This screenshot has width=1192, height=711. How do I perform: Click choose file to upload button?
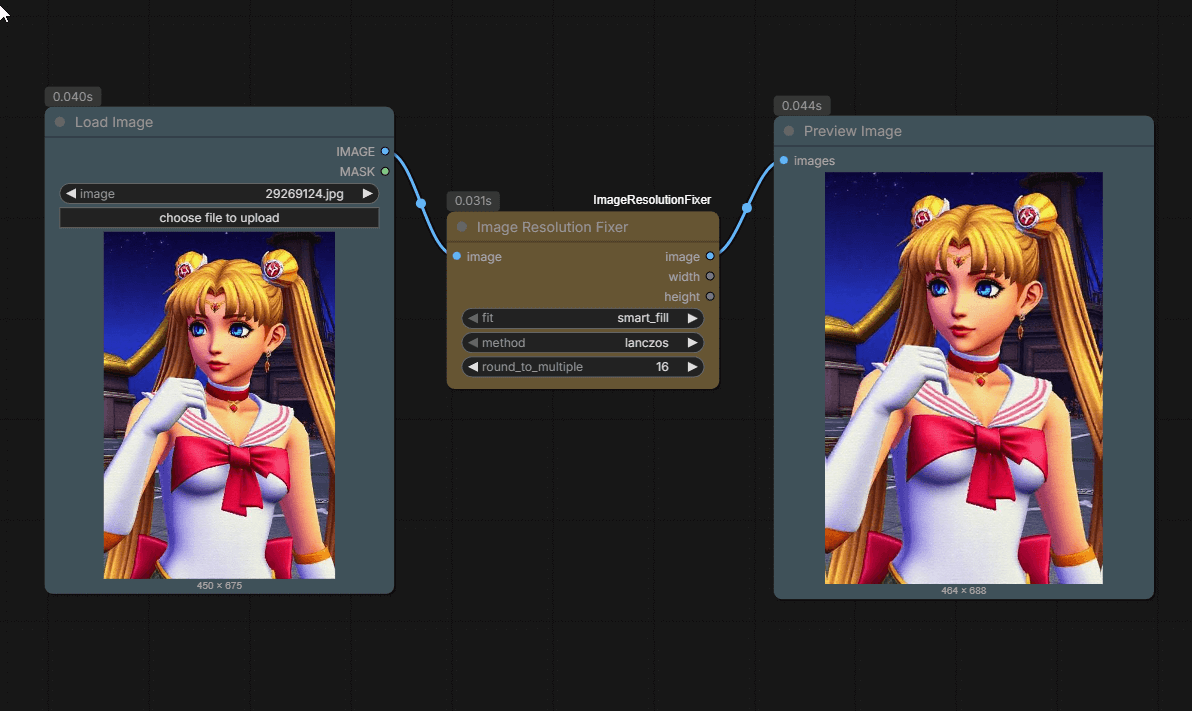pyautogui.click(x=219, y=218)
